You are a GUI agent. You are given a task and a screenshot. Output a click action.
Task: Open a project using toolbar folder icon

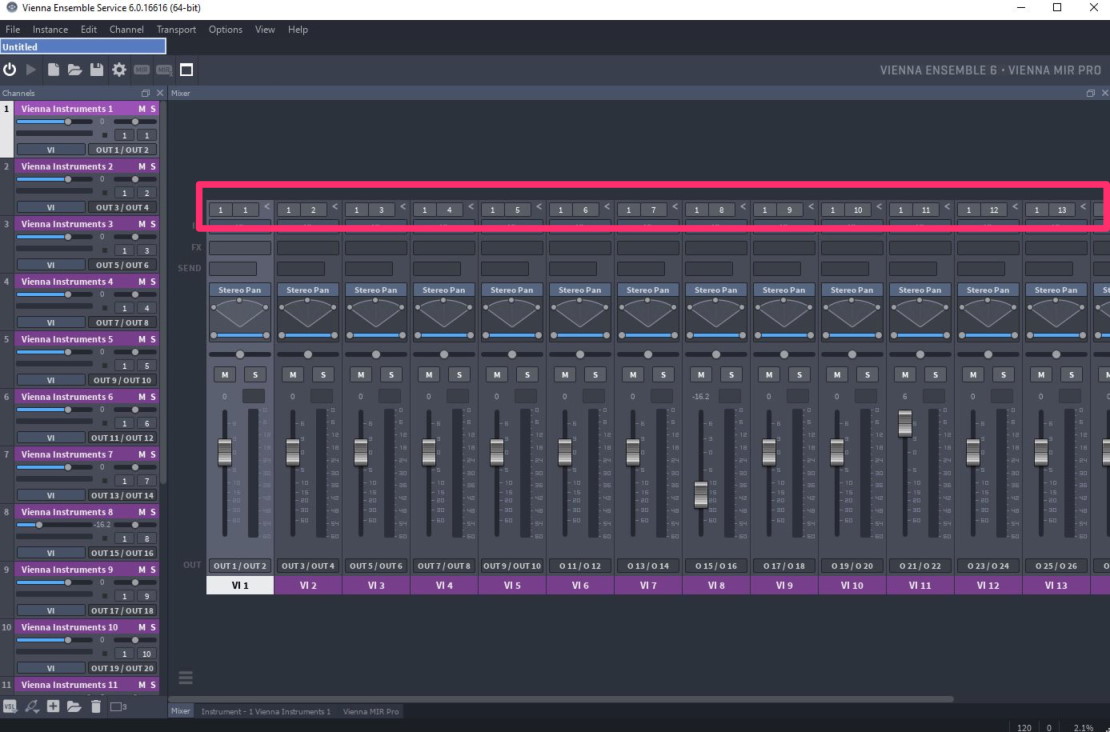point(74,69)
